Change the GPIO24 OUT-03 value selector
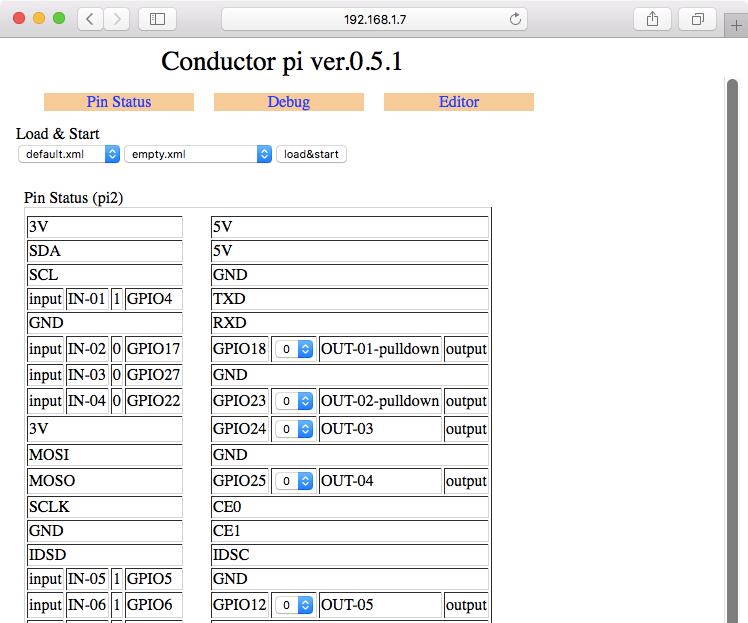Screen dimensions: 748x623 click(294, 429)
